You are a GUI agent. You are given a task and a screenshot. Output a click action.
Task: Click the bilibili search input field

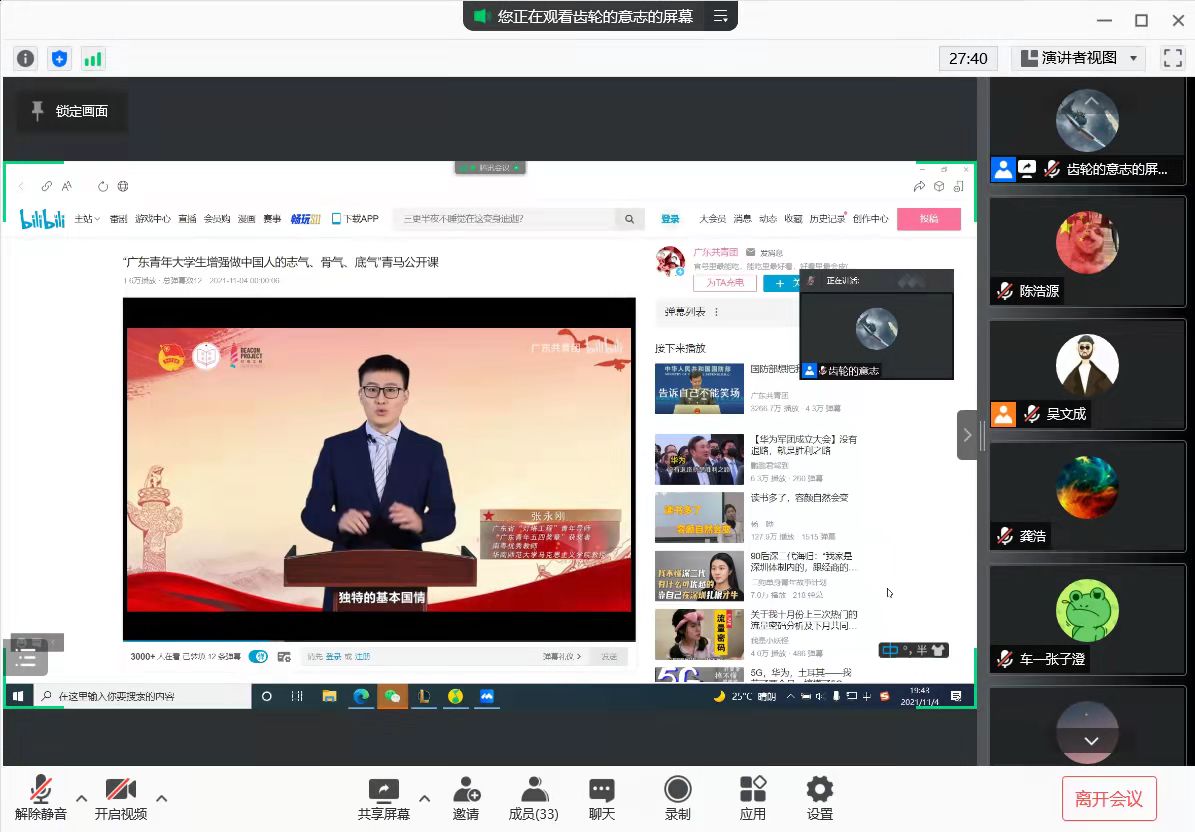tap(505, 219)
